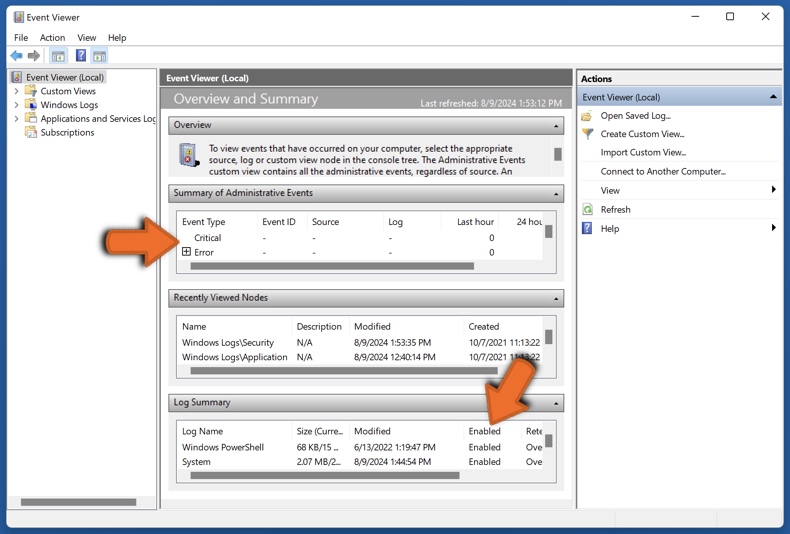Select the Windows Logs\Security row
Image resolution: width=790 pixels, height=534 pixels.
359,343
